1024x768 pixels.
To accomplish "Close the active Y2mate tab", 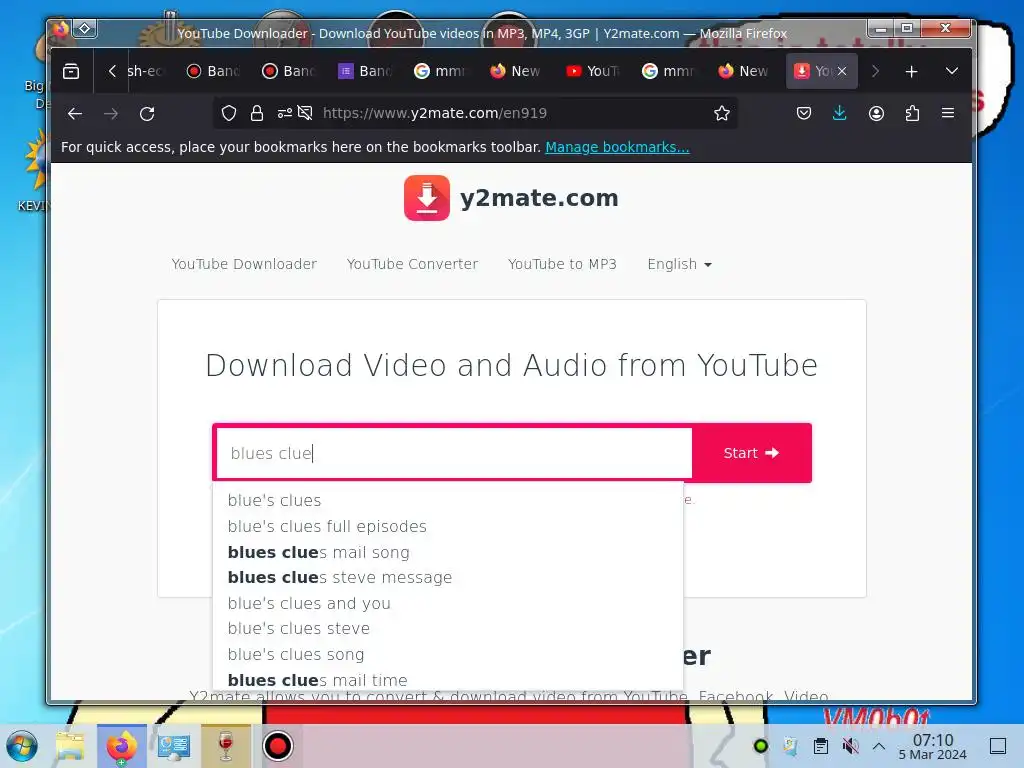I will (x=842, y=71).
